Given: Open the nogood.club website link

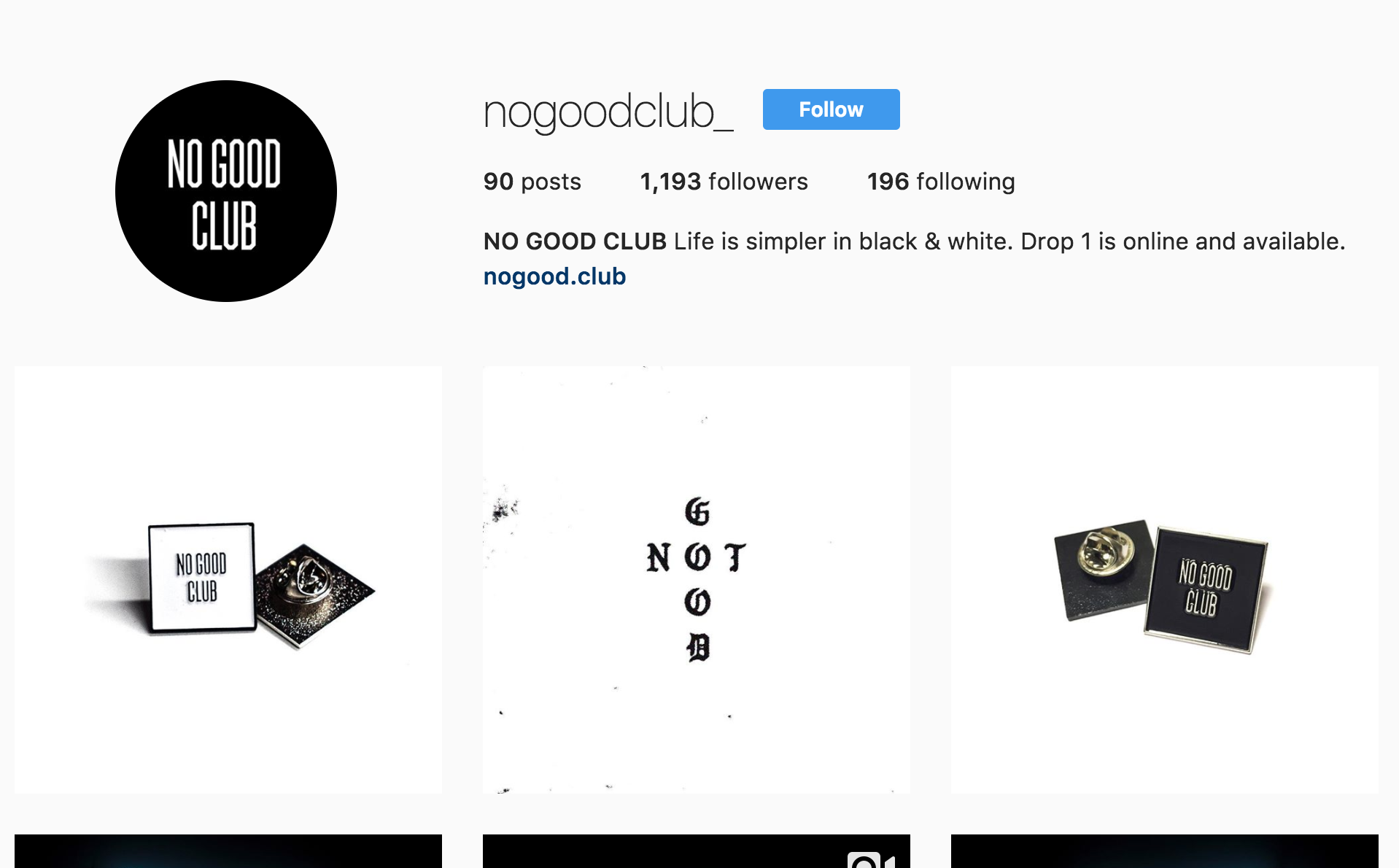Looking at the screenshot, I should pos(554,276).
